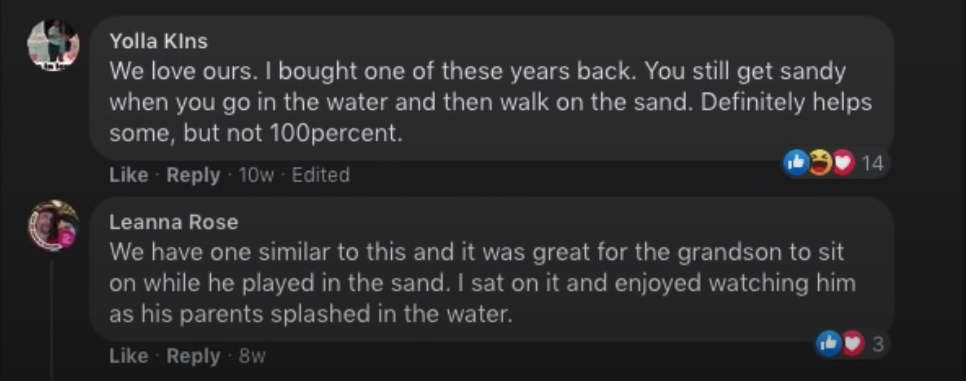This screenshot has height=381, width=966.
Task: Reply to Yolla Klns's comment
Action: (193, 175)
